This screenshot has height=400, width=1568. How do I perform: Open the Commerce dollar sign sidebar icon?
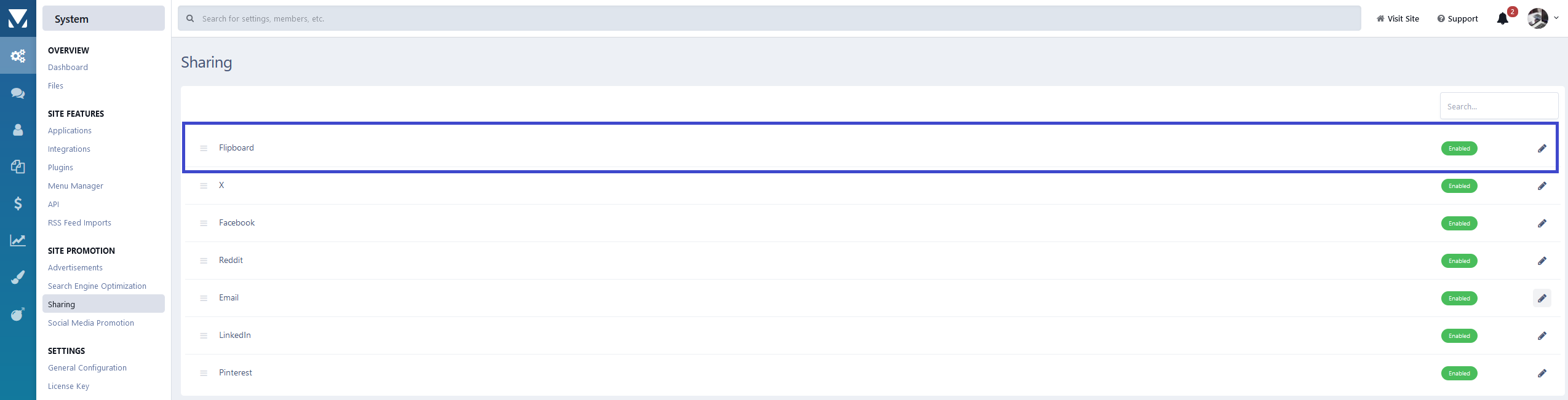18,203
